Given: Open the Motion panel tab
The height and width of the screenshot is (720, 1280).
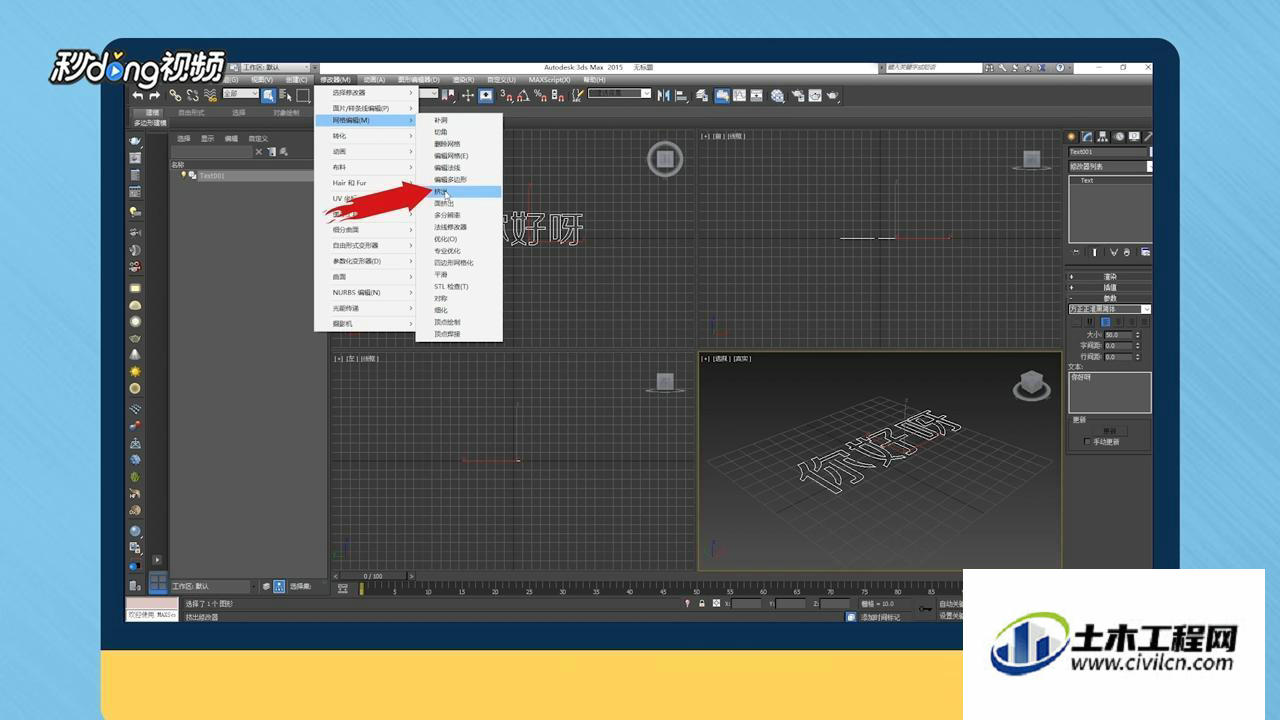Looking at the screenshot, I should 1118,137.
